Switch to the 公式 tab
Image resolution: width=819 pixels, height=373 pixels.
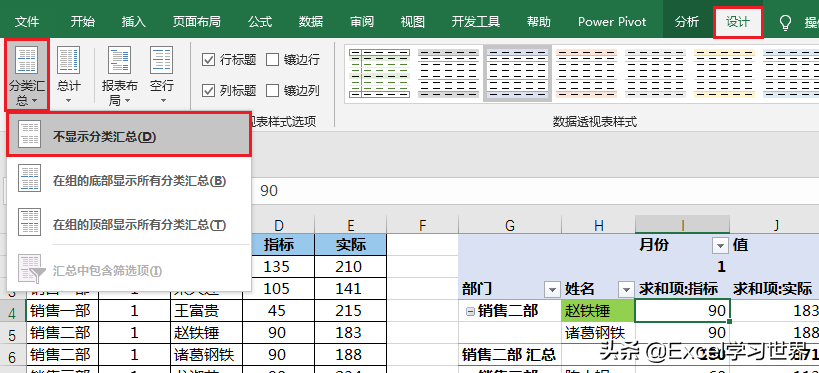pyautogui.click(x=260, y=21)
